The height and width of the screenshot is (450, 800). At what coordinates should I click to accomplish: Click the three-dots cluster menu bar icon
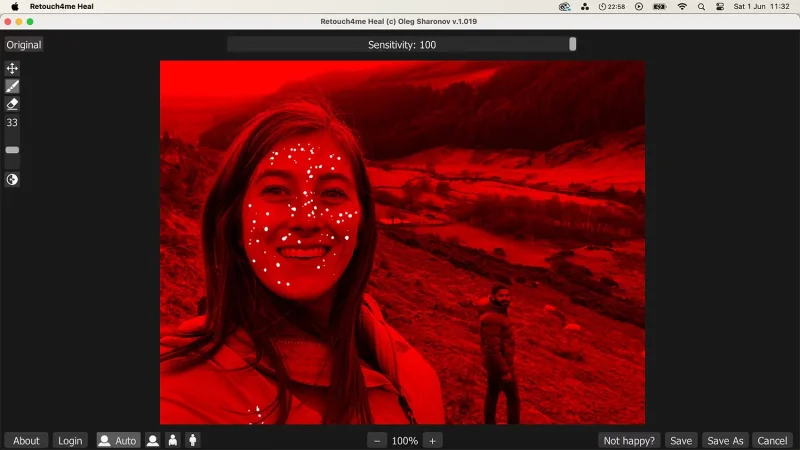[585, 7]
